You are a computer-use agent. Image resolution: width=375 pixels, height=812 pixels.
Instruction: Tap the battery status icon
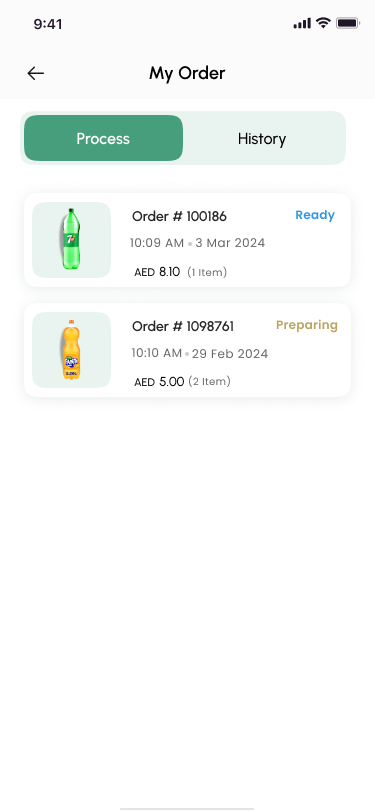coord(348,23)
